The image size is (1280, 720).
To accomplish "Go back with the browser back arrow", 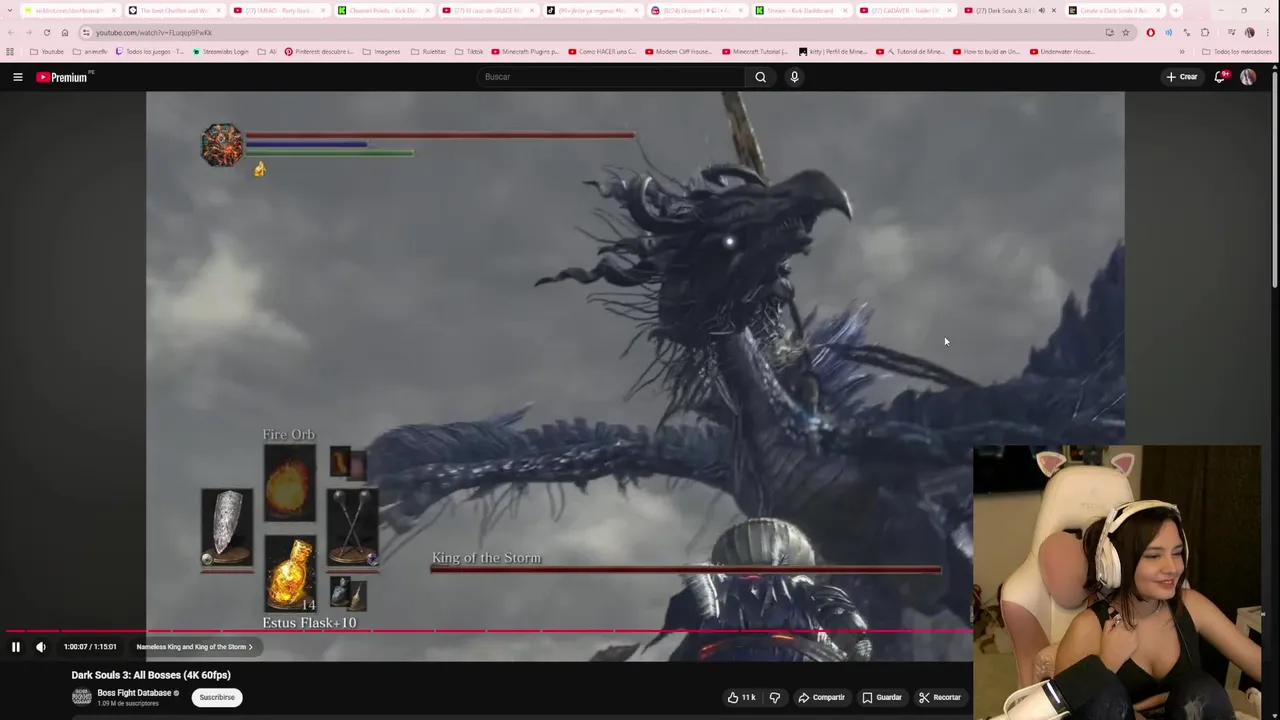I will tap(10, 32).
